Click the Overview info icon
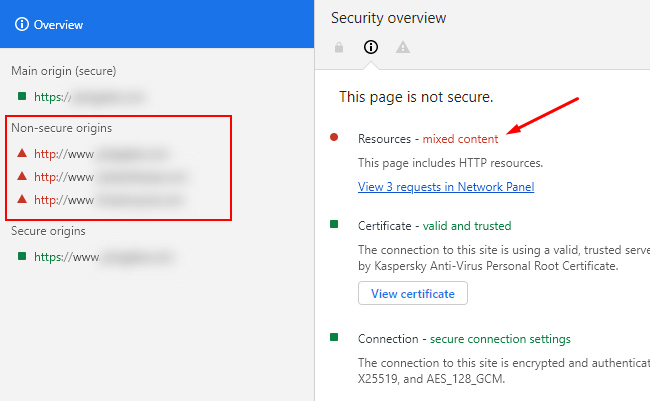Screen dimensions: 650x401 tap(22, 24)
